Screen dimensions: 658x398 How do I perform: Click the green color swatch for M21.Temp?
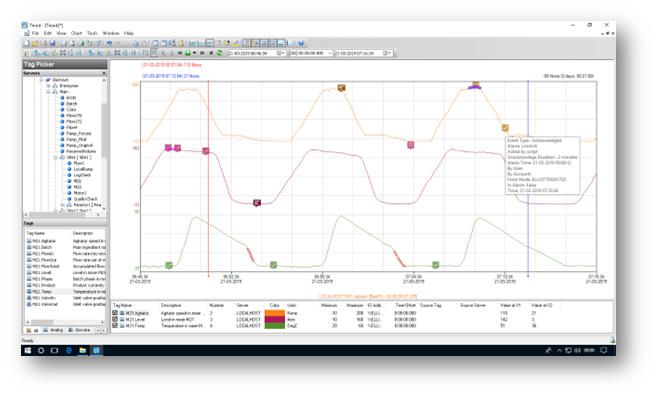[274, 325]
